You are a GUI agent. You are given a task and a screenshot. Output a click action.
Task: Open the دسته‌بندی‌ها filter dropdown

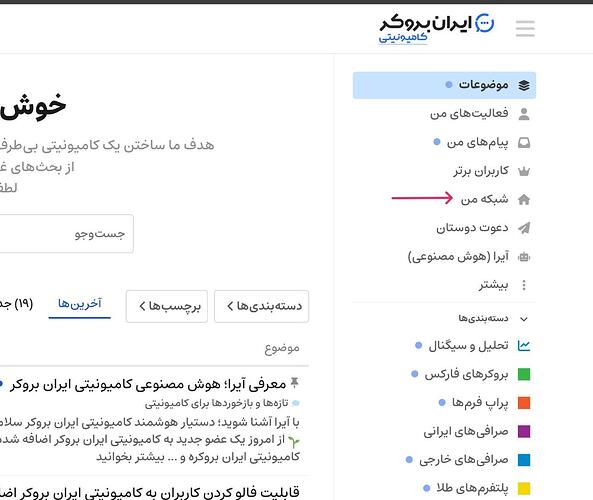click(x=261, y=306)
